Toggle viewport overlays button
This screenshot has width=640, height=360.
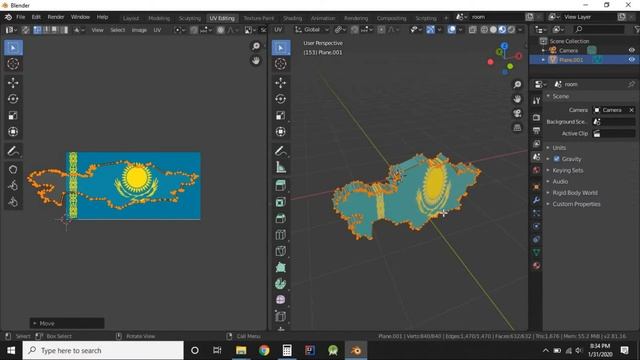(x=451, y=30)
